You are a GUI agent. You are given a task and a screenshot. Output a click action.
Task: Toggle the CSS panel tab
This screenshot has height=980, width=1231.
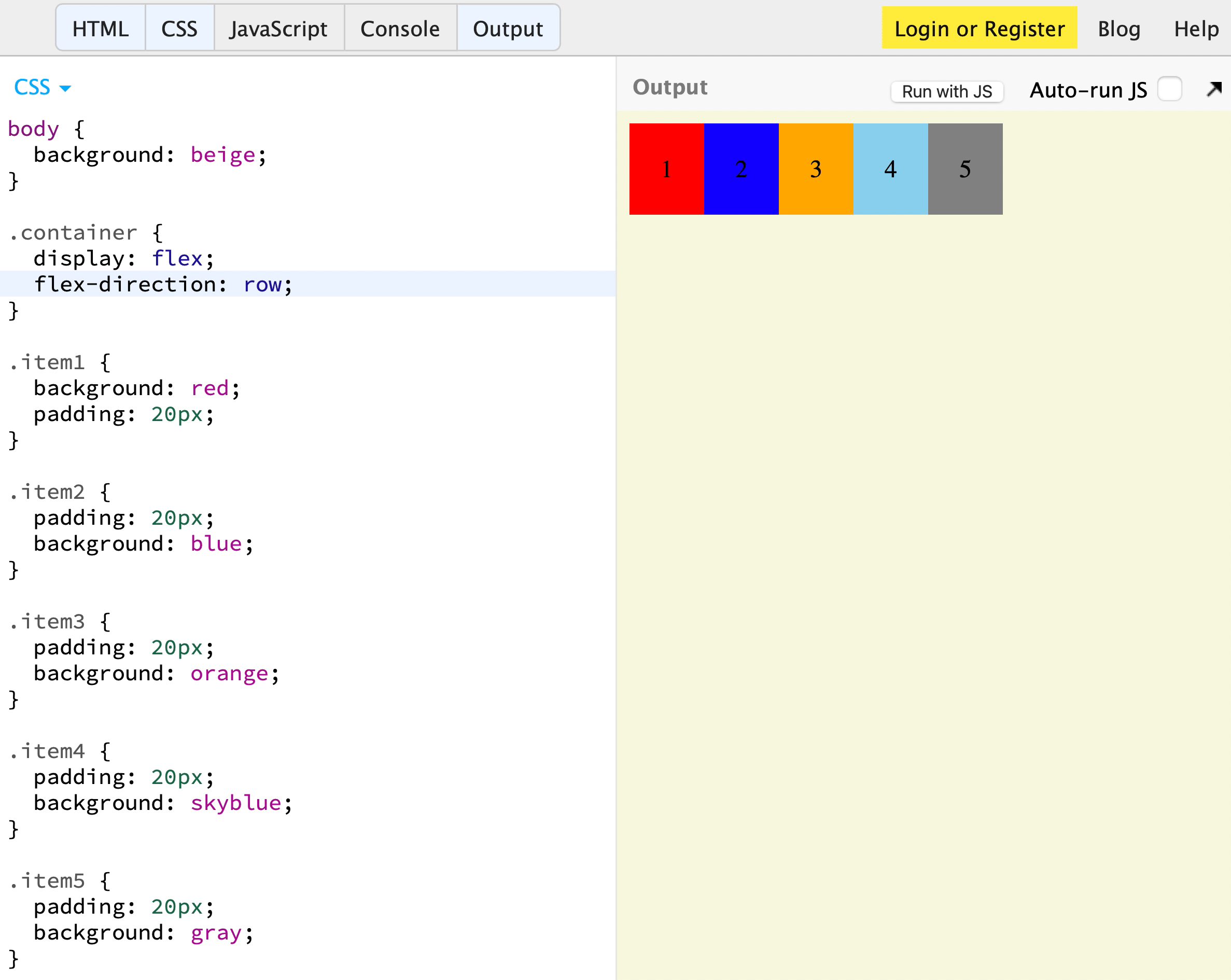pos(179,29)
